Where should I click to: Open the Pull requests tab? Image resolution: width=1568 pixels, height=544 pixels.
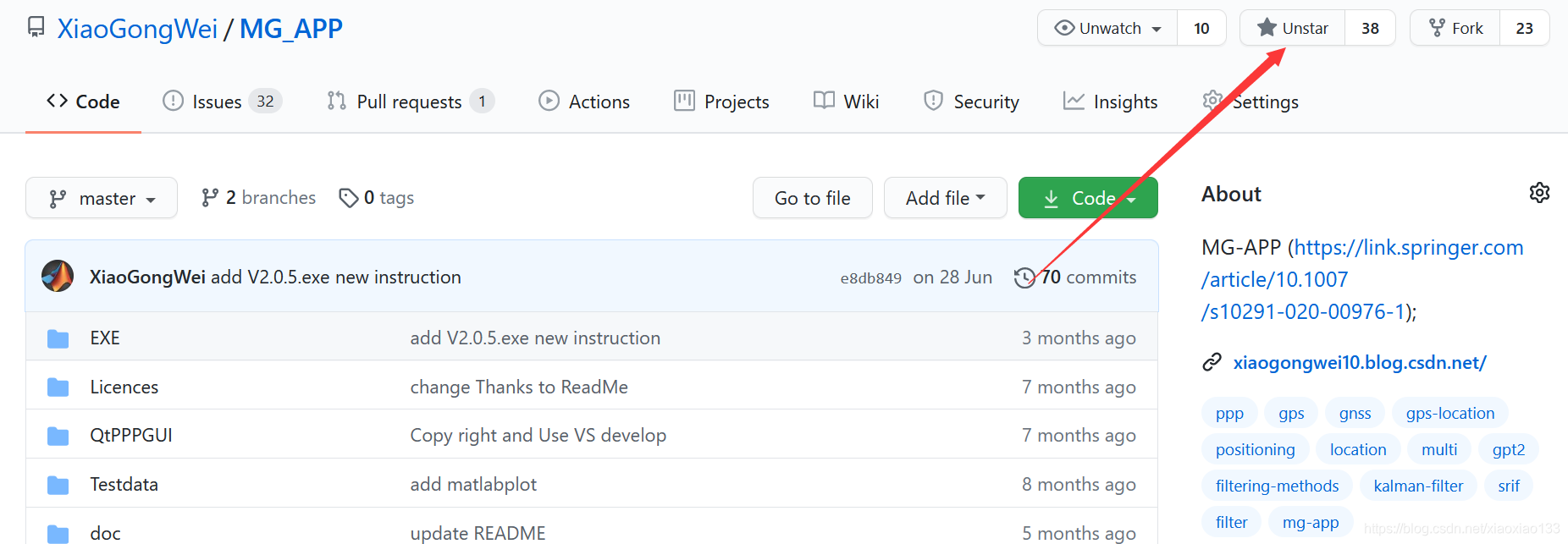(411, 102)
